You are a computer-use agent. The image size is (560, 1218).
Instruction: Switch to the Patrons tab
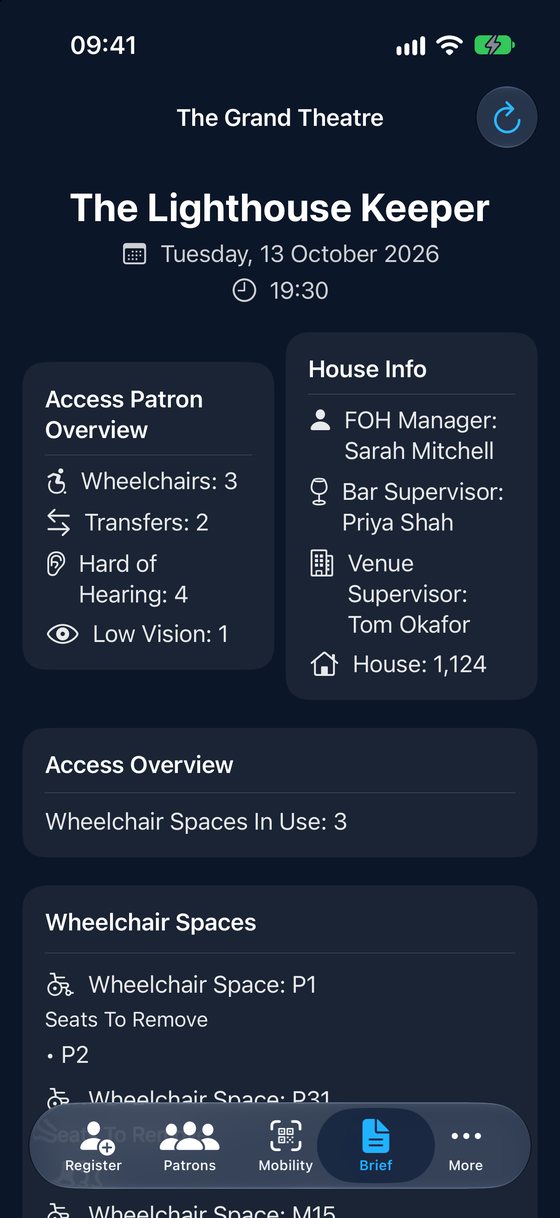189,1146
